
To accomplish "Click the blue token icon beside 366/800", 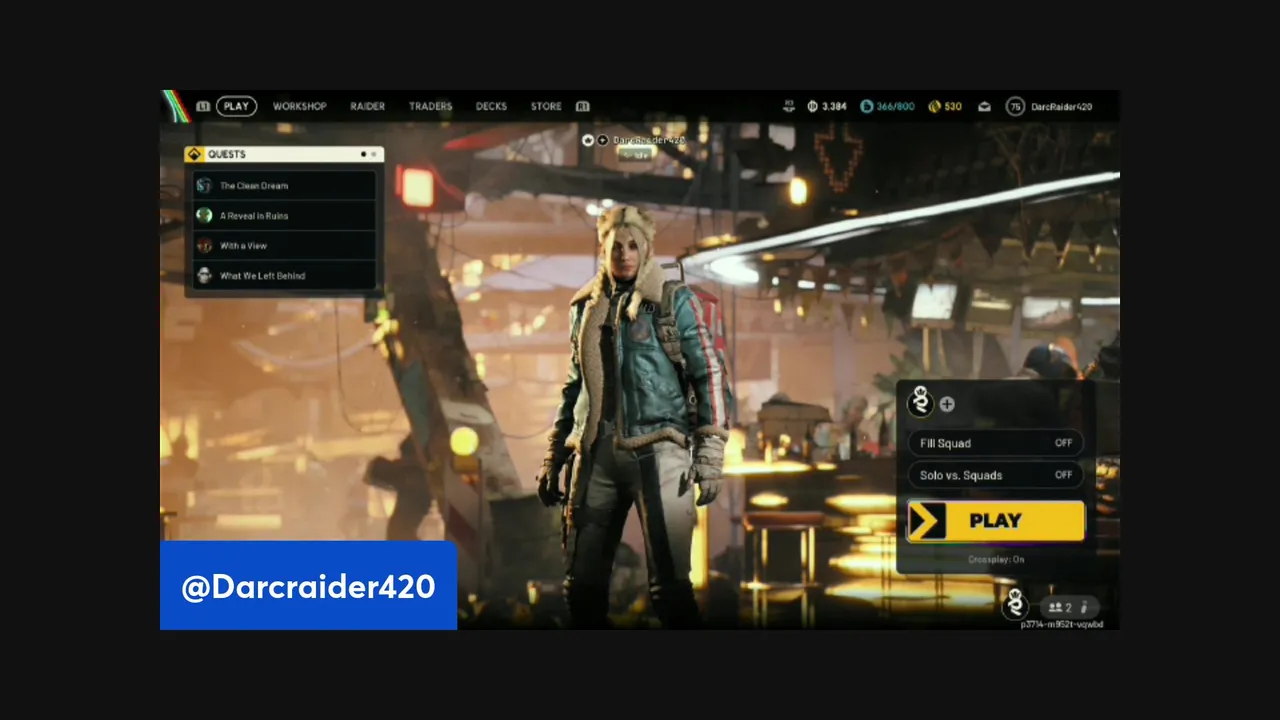I will [x=867, y=106].
